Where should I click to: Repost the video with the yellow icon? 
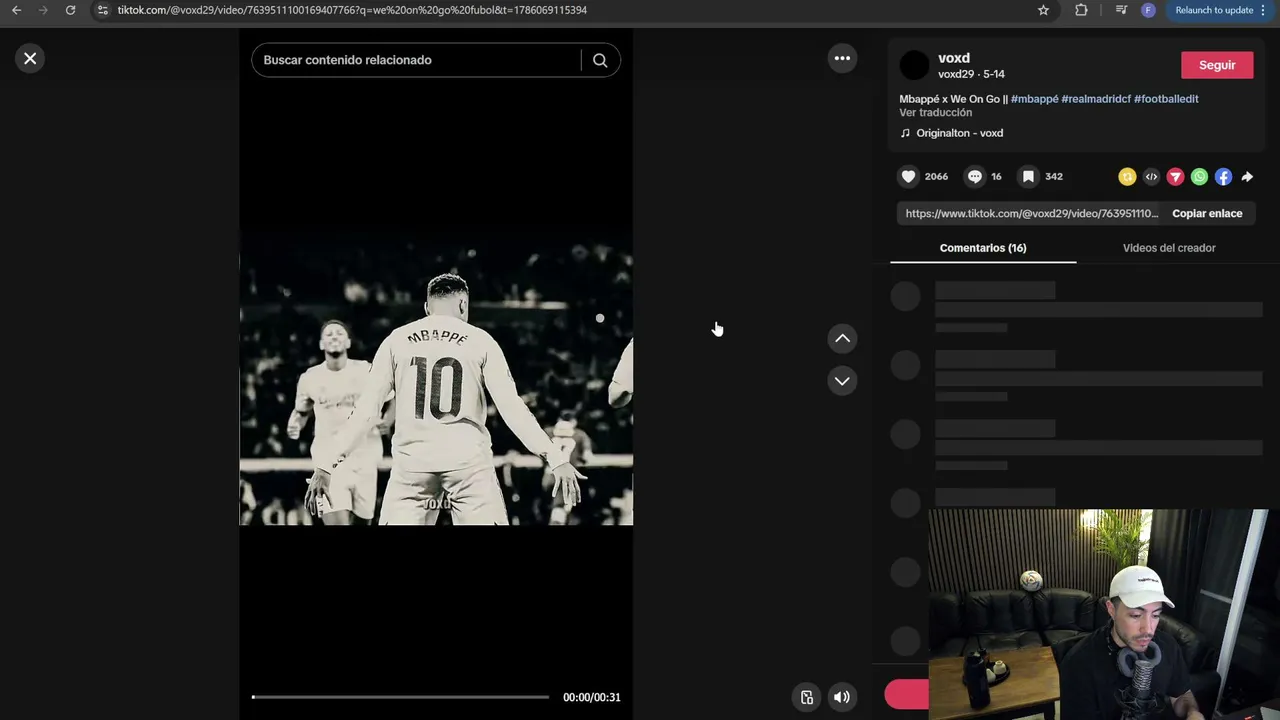[x=1127, y=177]
